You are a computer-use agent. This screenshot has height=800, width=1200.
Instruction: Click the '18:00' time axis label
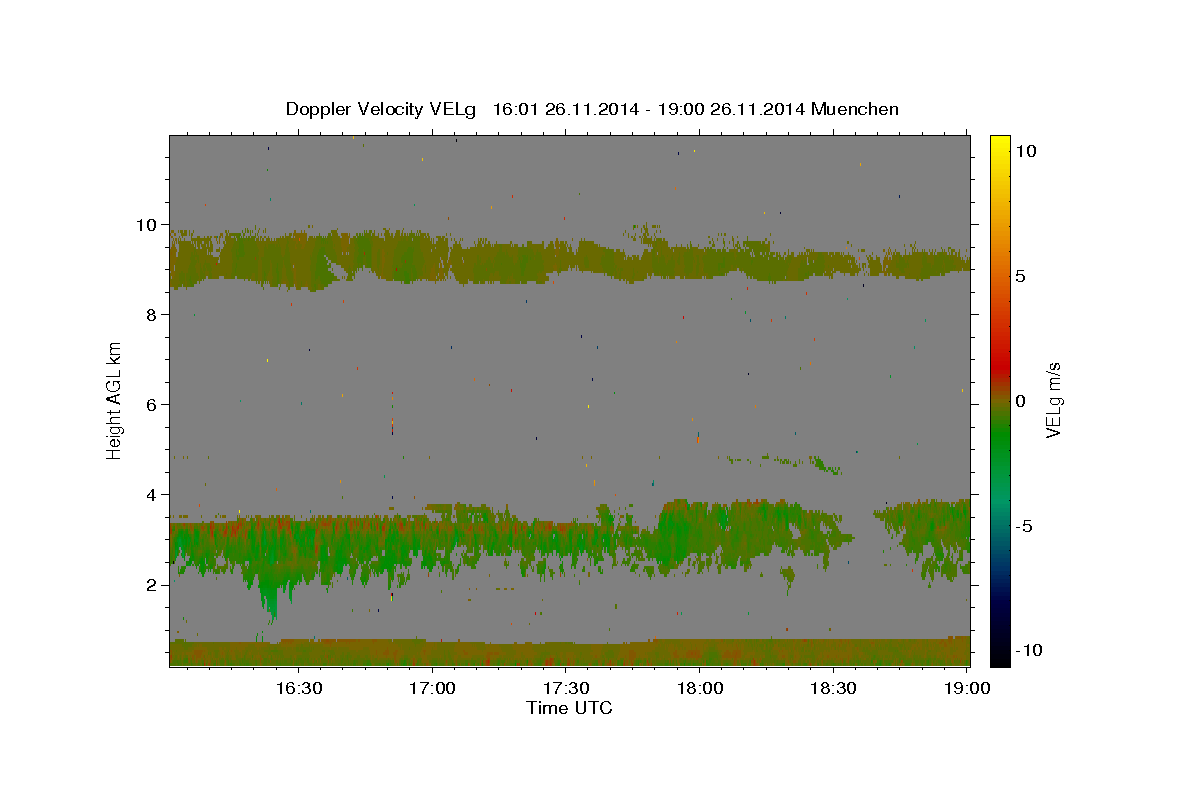(699, 688)
